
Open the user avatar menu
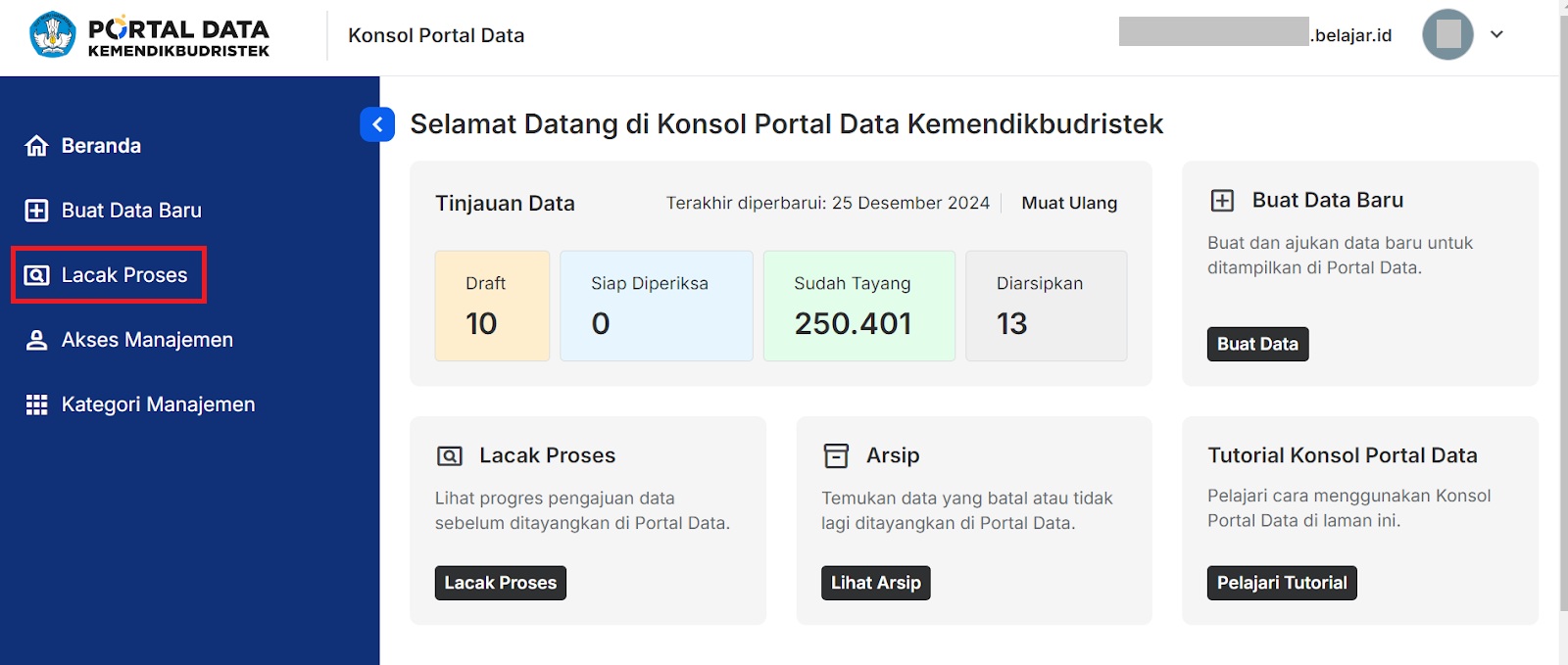1447,34
